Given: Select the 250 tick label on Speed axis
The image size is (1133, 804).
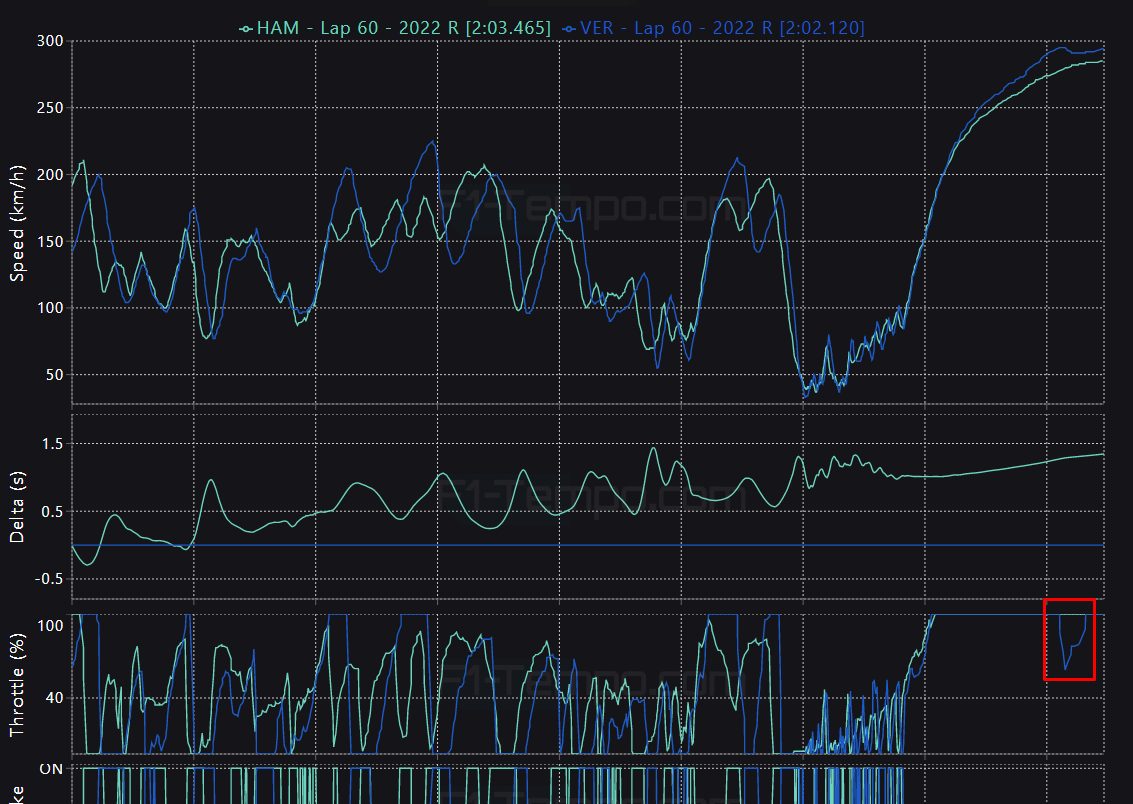Looking at the screenshot, I should pos(50,108).
